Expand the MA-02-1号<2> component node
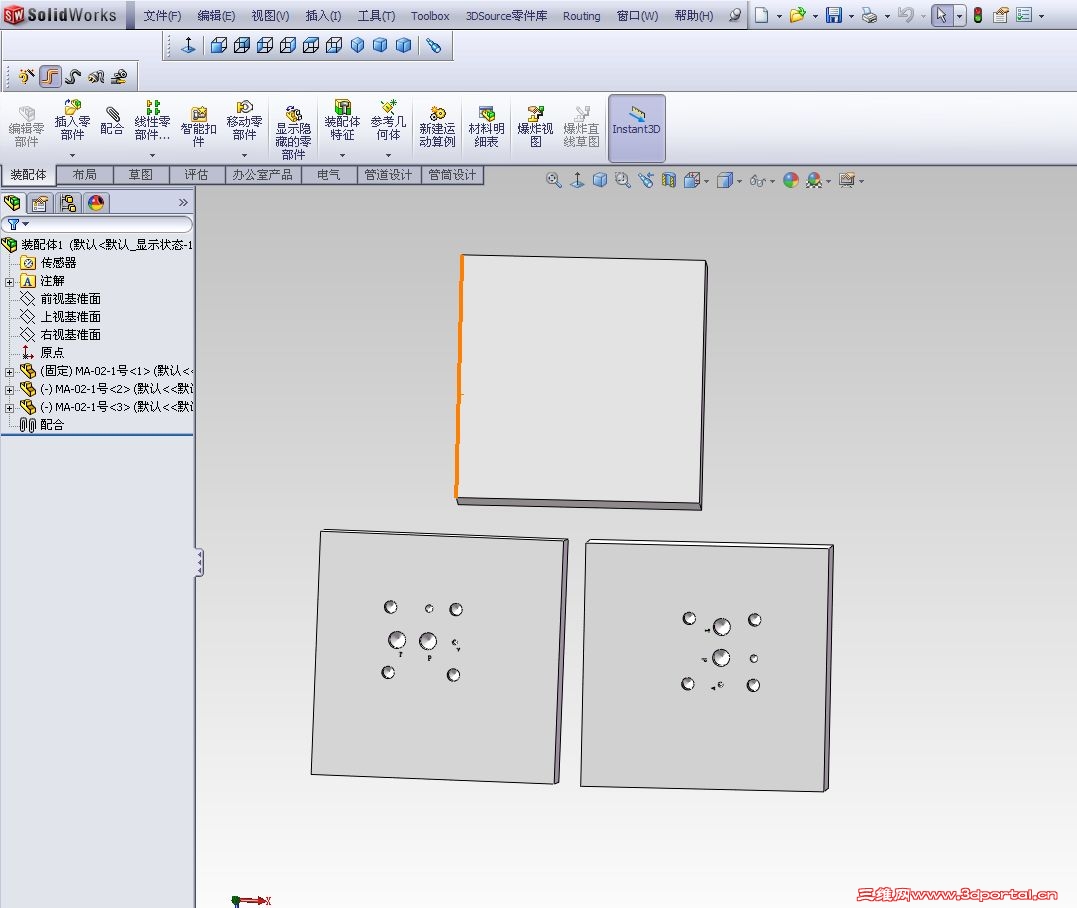 (10, 390)
